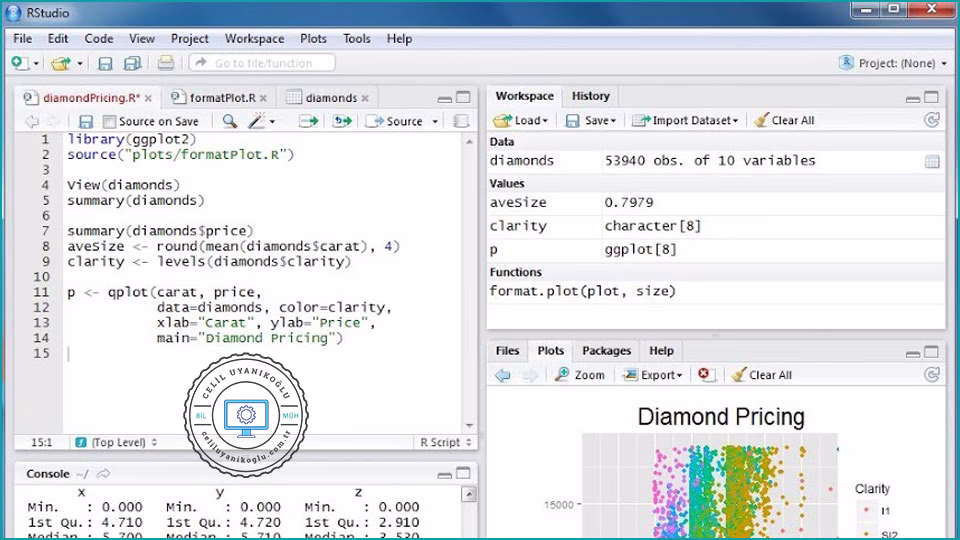This screenshot has height=540, width=960.
Task: Refresh the Workspace pane
Action: pos(932,120)
